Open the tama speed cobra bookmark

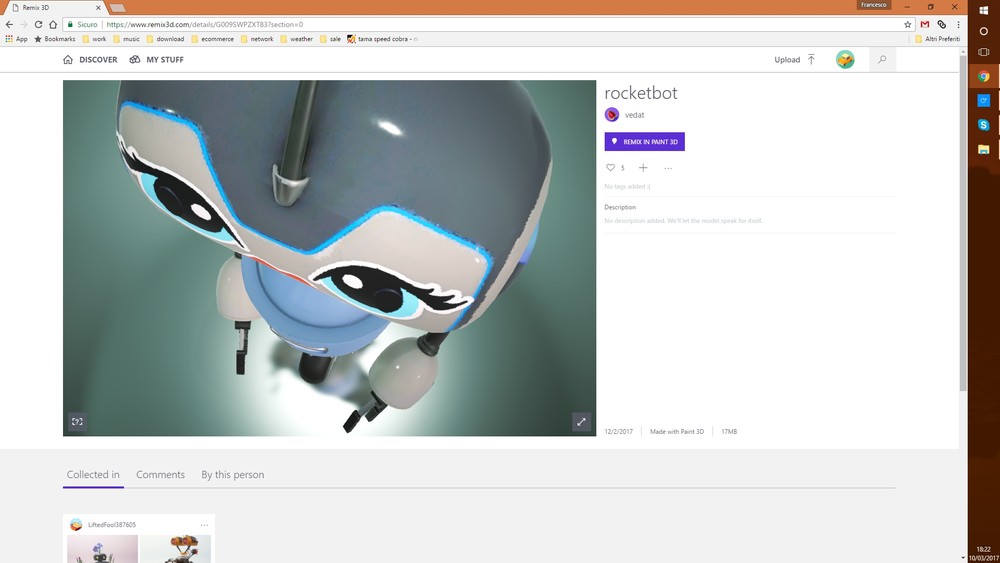pos(382,39)
